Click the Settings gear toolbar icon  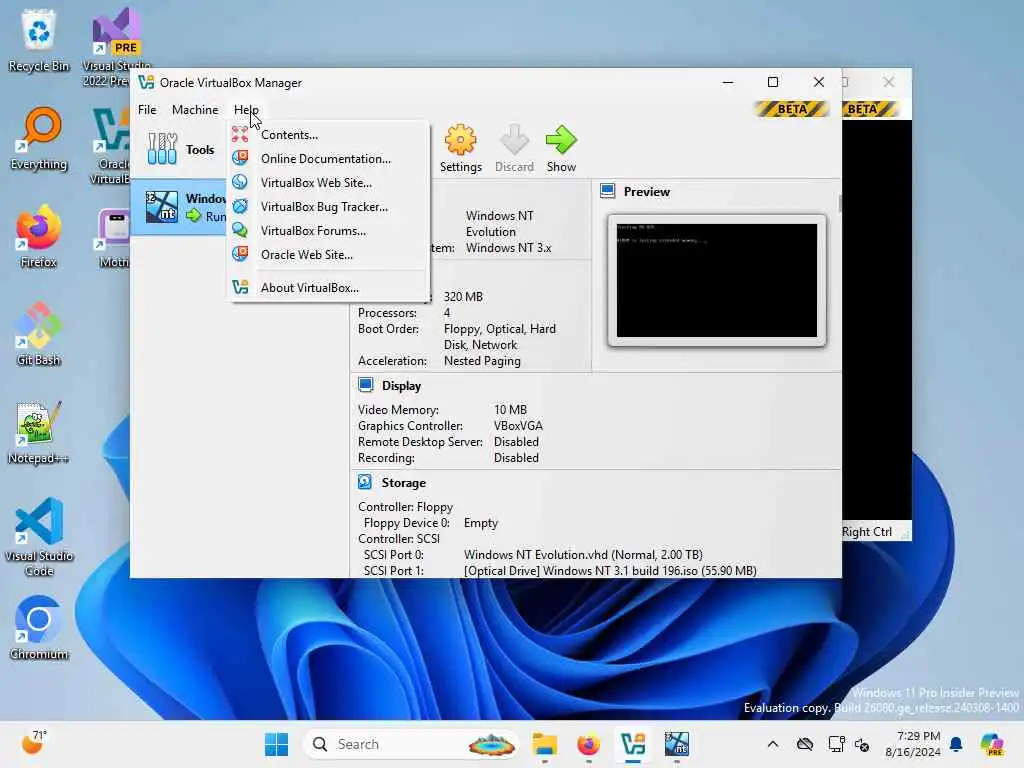click(460, 140)
